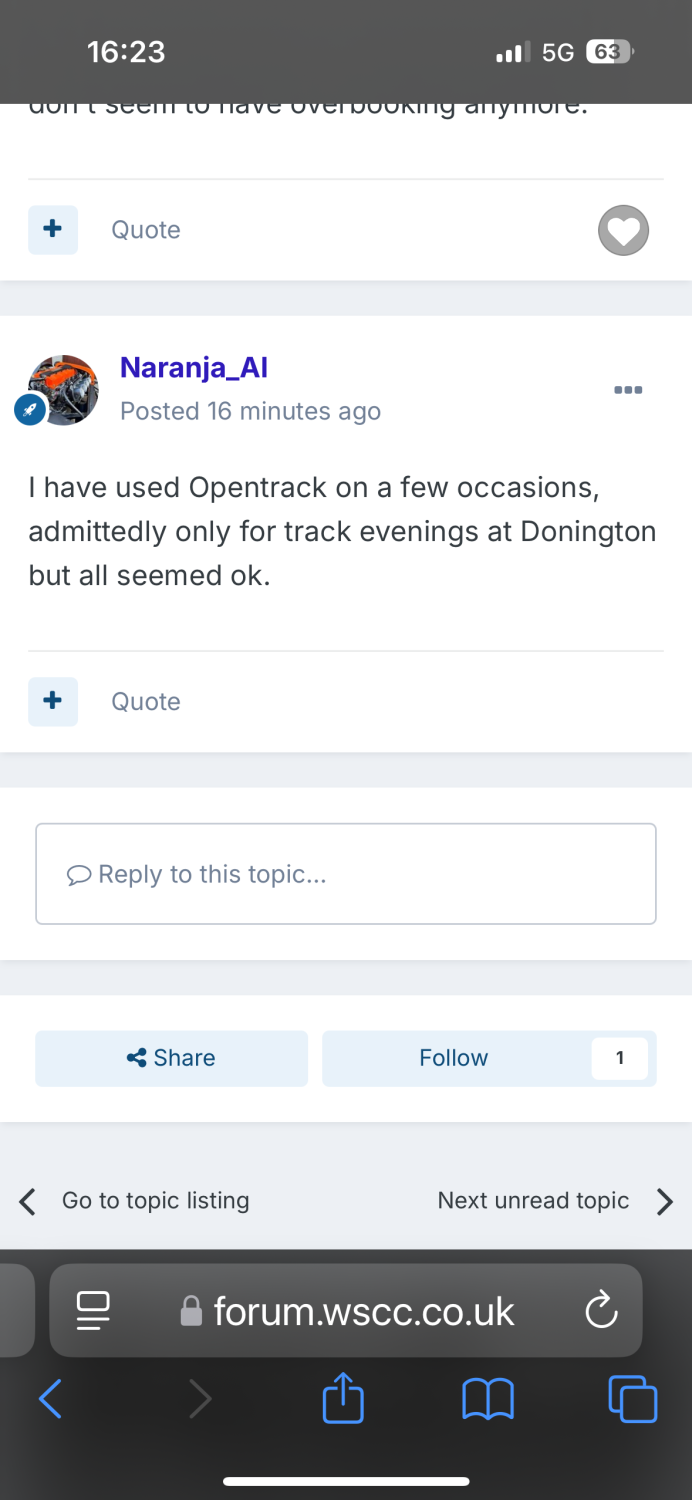Open the Naranja_AI profile link
The image size is (692, 1500).
[194, 368]
